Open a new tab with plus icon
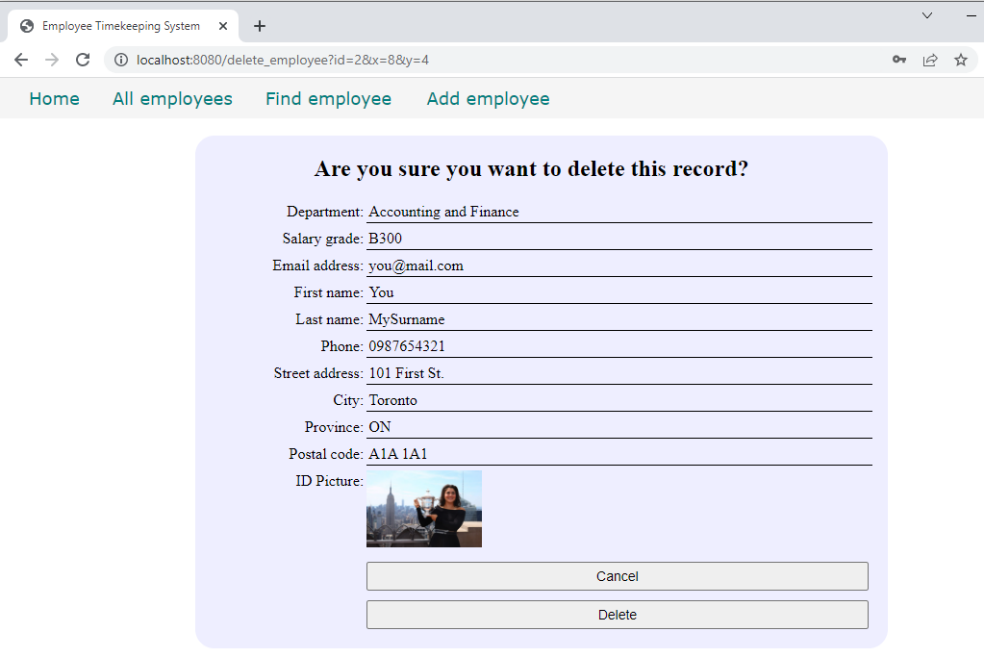This screenshot has width=984, height=657. pos(260,26)
